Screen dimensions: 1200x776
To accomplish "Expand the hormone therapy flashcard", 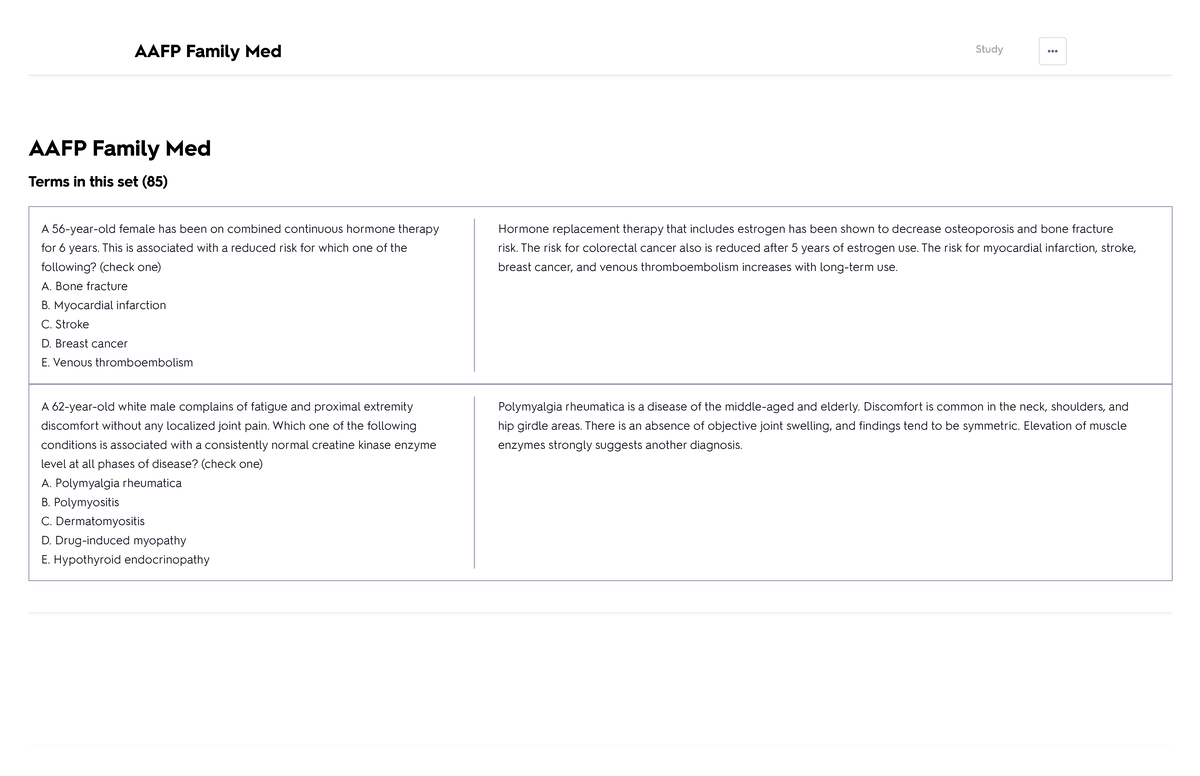I will pos(600,294).
